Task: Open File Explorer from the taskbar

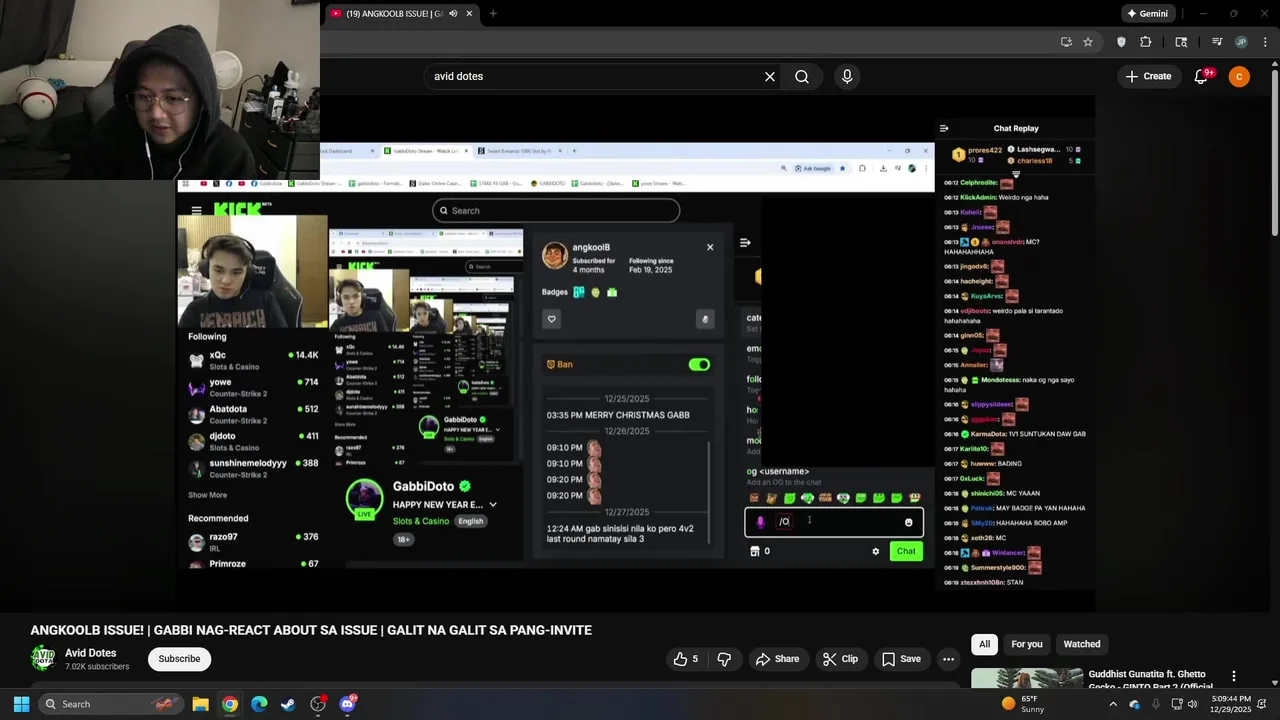Action: click(200, 704)
